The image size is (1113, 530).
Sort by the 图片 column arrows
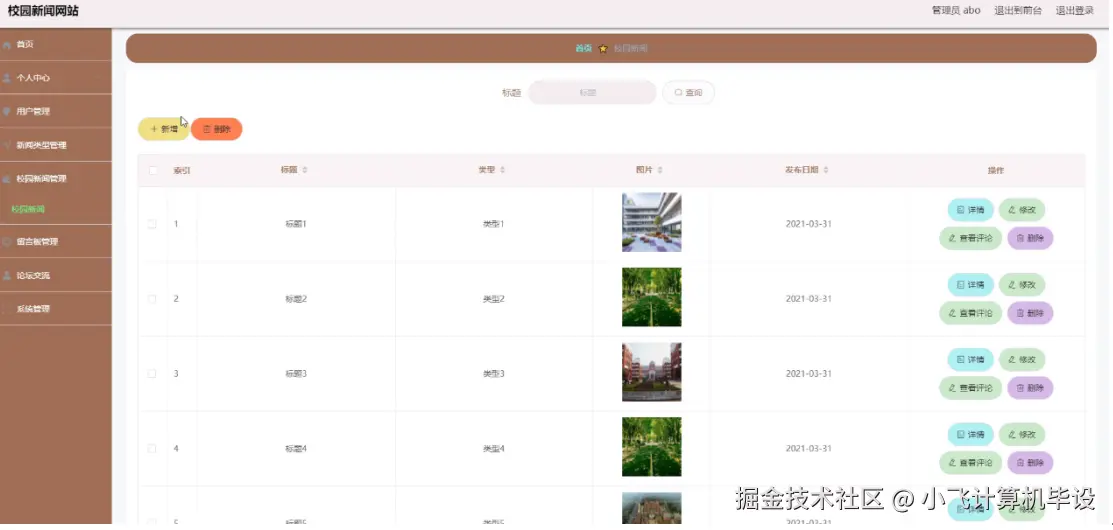[660, 170]
